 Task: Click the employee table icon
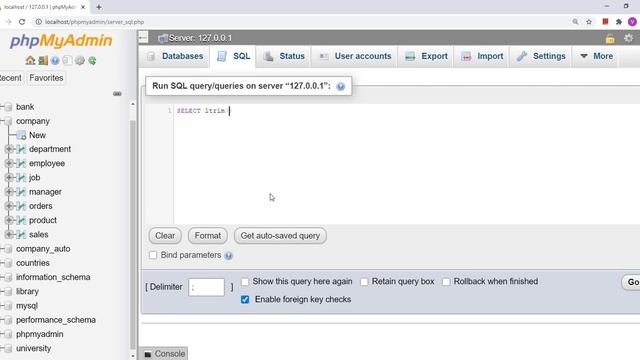(x=21, y=163)
